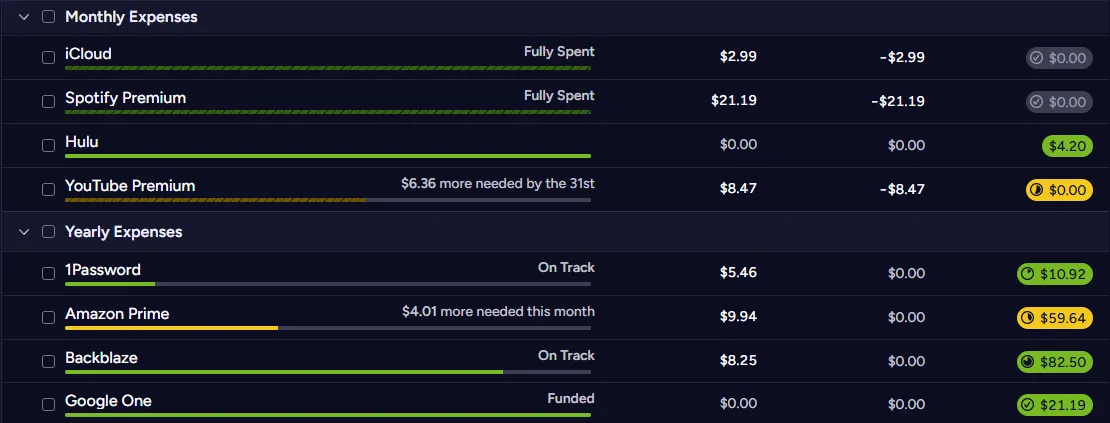The image size is (1110, 423).
Task: Click Amazon Prime's yellow progress bar
Action: click(171, 328)
